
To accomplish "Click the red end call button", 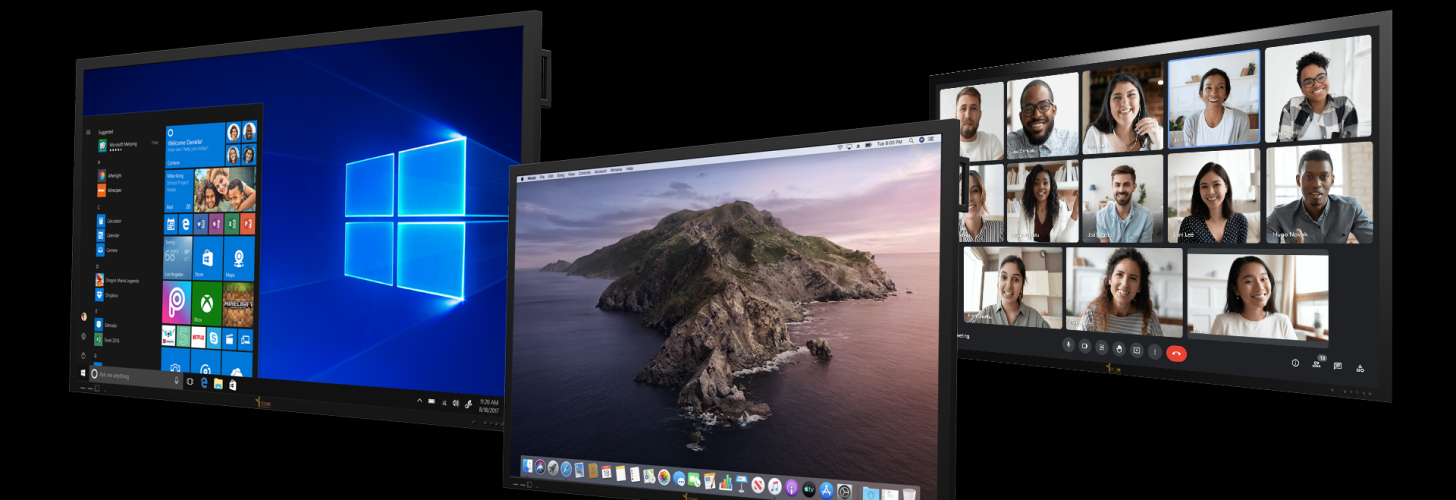I will [1176, 352].
